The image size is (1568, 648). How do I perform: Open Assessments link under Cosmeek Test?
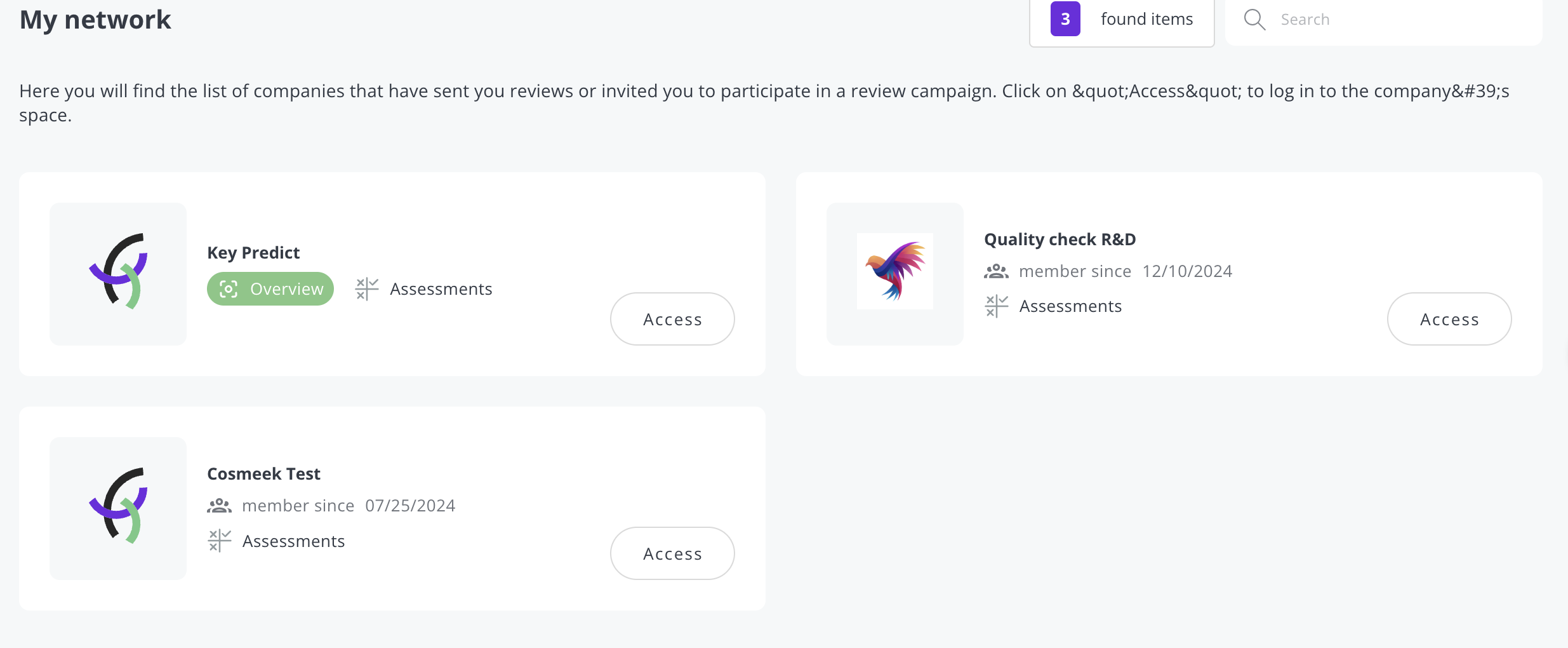coord(293,541)
